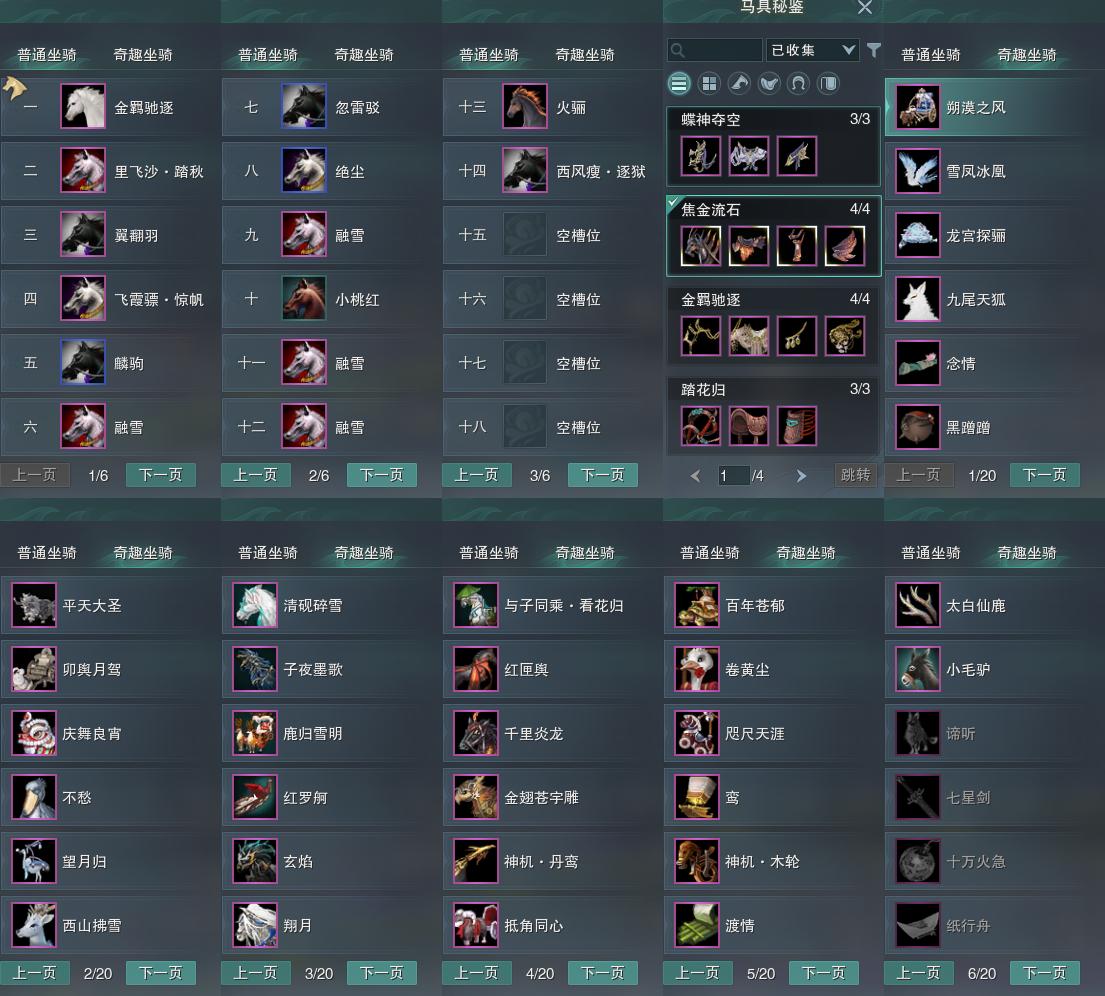The height and width of the screenshot is (996, 1105).
Task: Select the 空槽位 slot numbered 十五
Action: pyautogui.click(x=552, y=235)
